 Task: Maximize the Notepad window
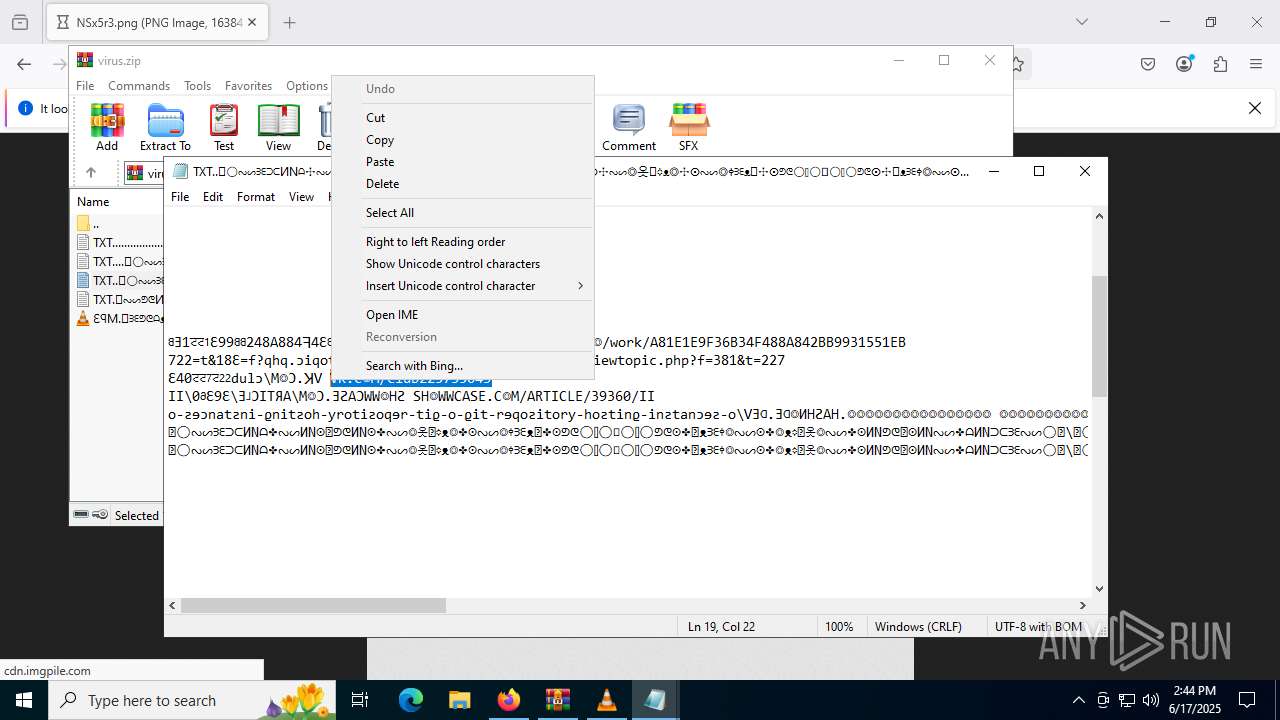(1039, 171)
